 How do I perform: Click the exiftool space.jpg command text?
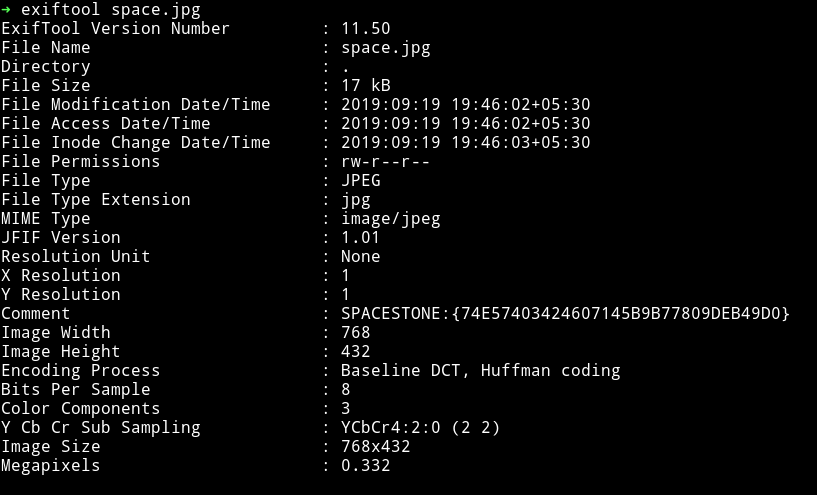click(x=110, y=9)
